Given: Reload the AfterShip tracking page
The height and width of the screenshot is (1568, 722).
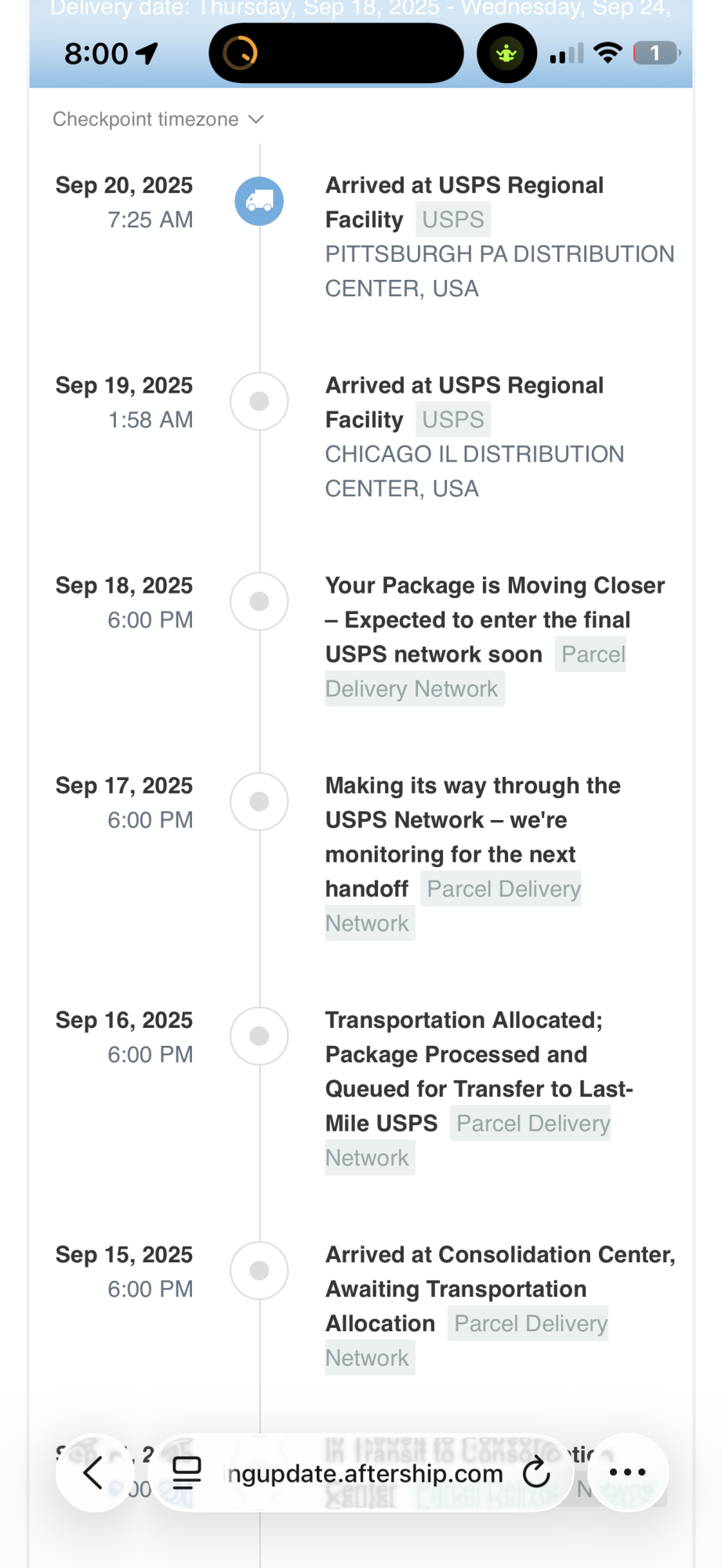Looking at the screenshot, I should point(537,1472).
